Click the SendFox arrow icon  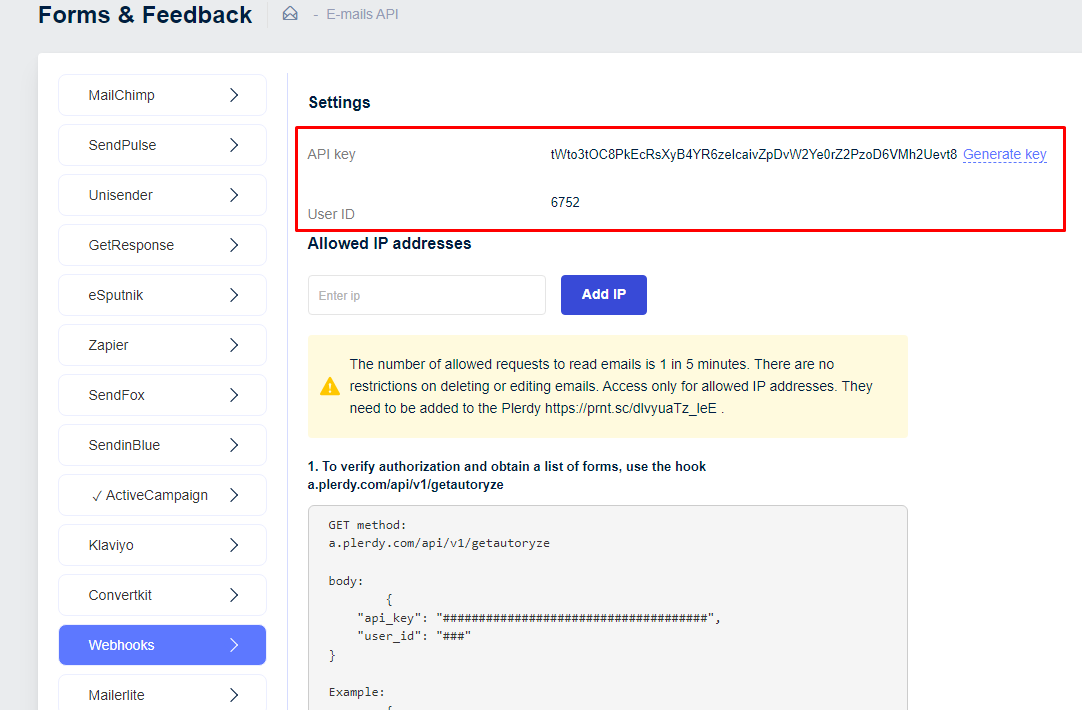234,395
